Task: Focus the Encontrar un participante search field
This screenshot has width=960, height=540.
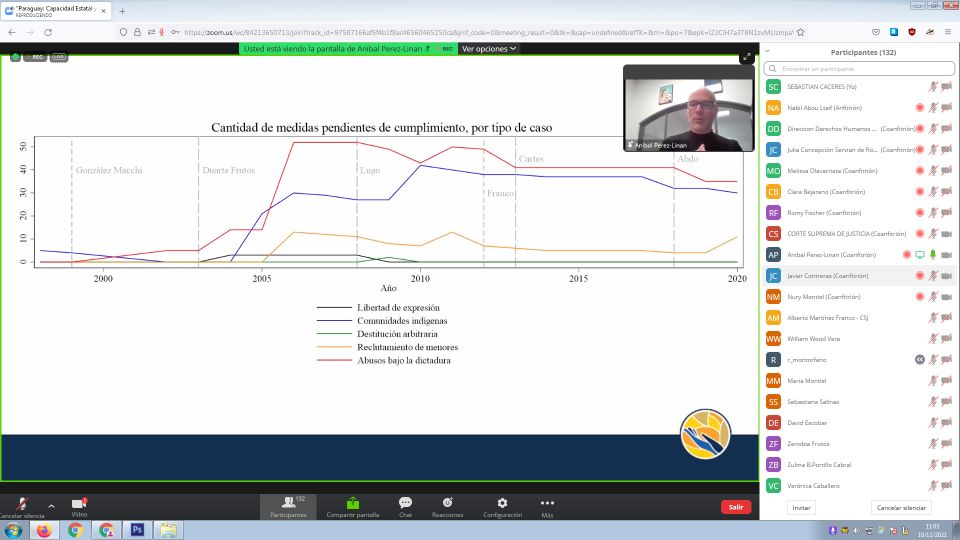Action: coord(860,69)
